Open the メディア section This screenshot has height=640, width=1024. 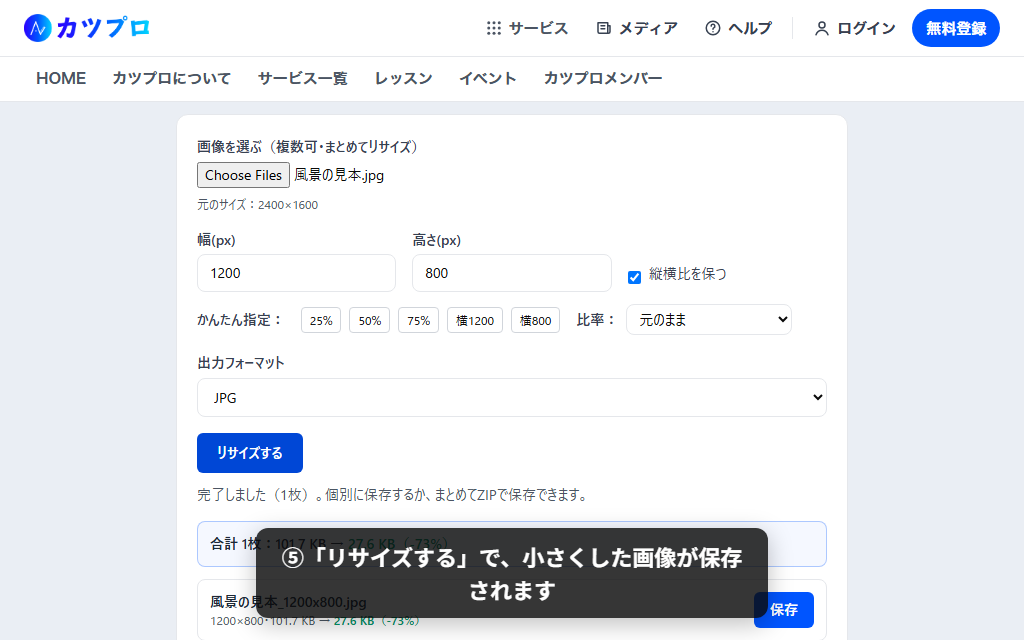tap(637, 28)
